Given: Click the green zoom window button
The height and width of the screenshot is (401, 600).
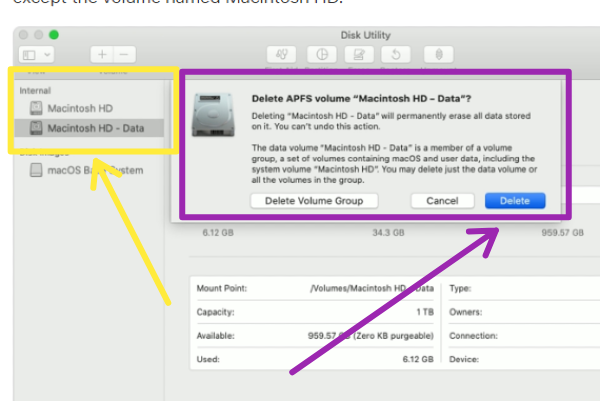Looking at the screenshot, I should (54, 35).
